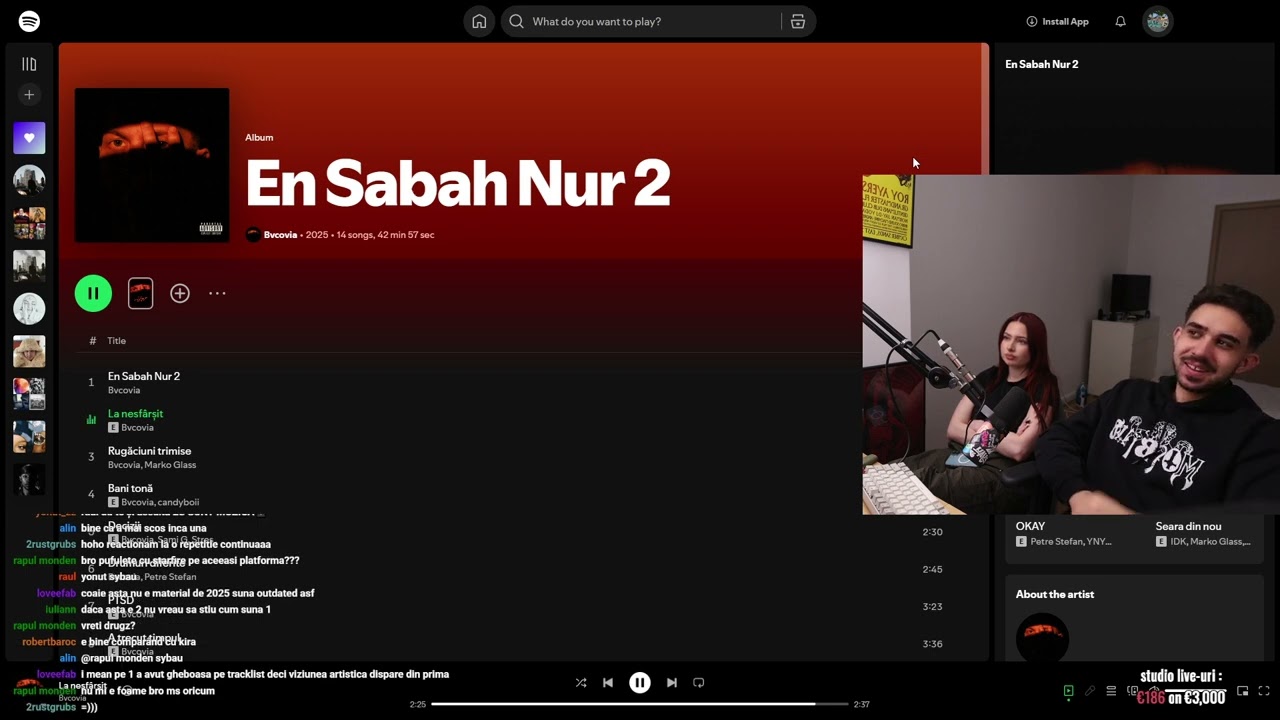Open artist picture under About the artist
Viewport: 1280px width, 720px height.
(x=1042, y=637)
